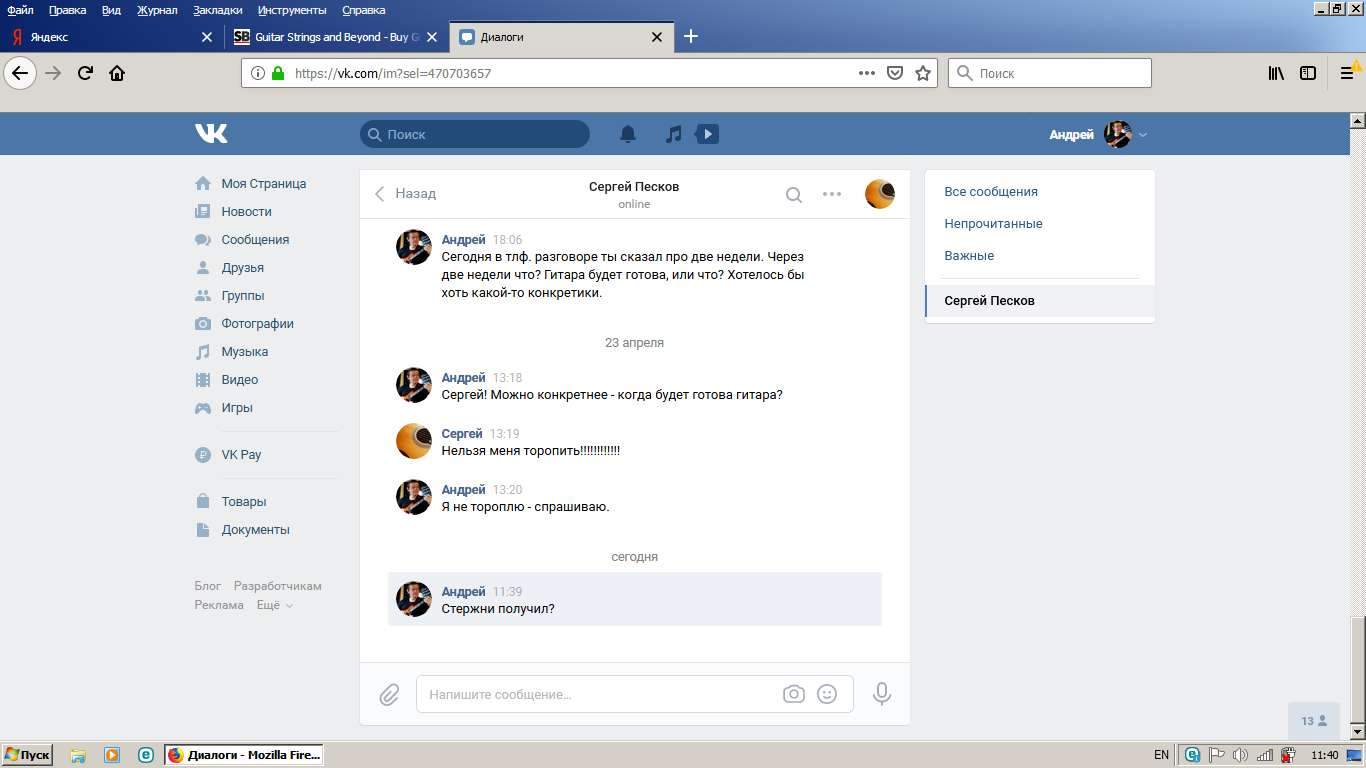
Task: Open the Windows Пуск start button
Action: 27,755
